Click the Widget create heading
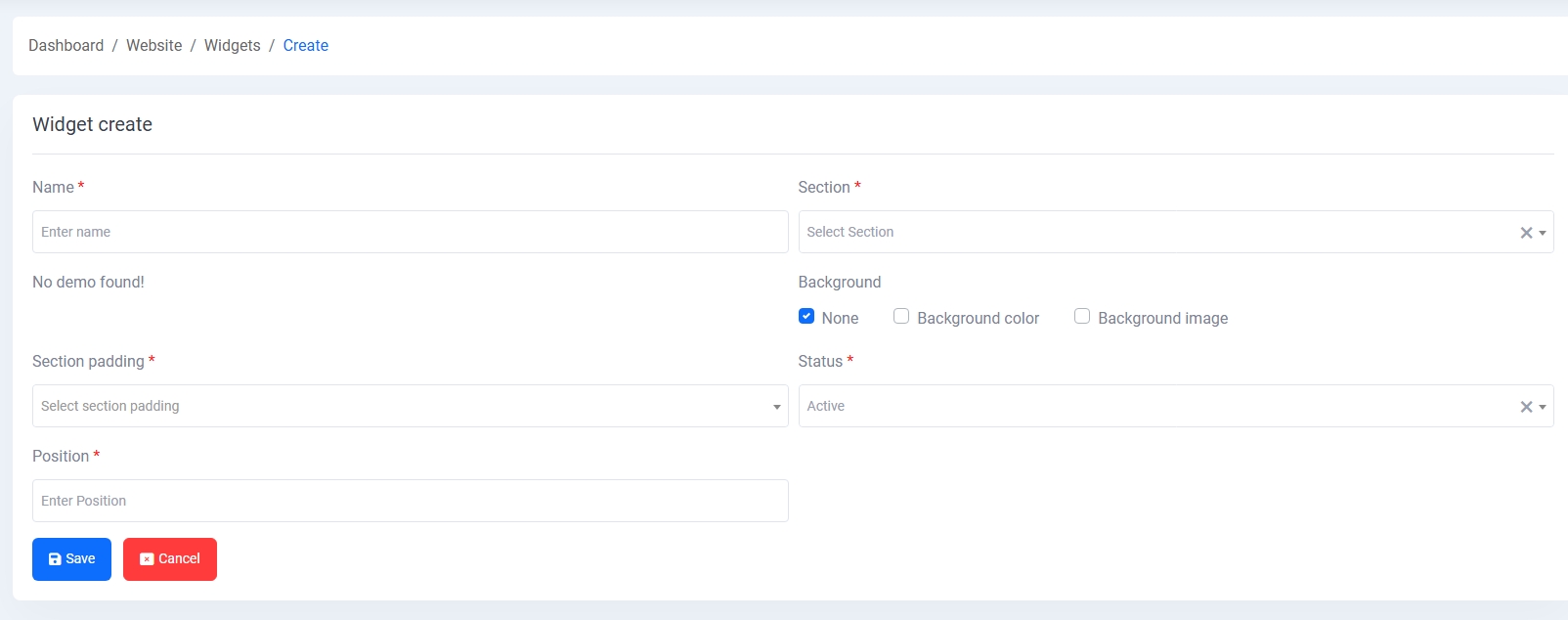Image resolution: width=1568 pixels, height=620 pixels. [x=92, y=124]
